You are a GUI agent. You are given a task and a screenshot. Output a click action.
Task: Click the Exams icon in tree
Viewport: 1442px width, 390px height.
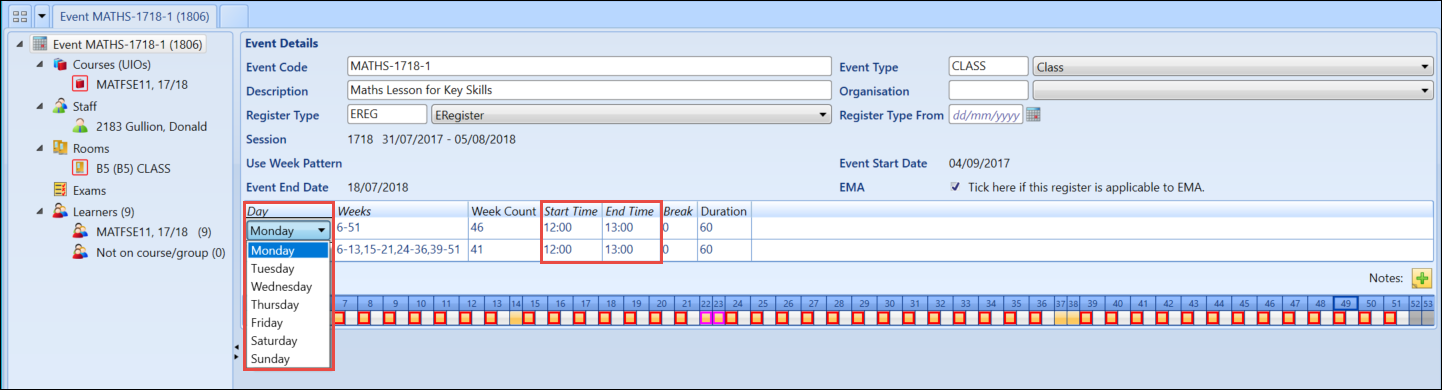(x=59, y=190)
